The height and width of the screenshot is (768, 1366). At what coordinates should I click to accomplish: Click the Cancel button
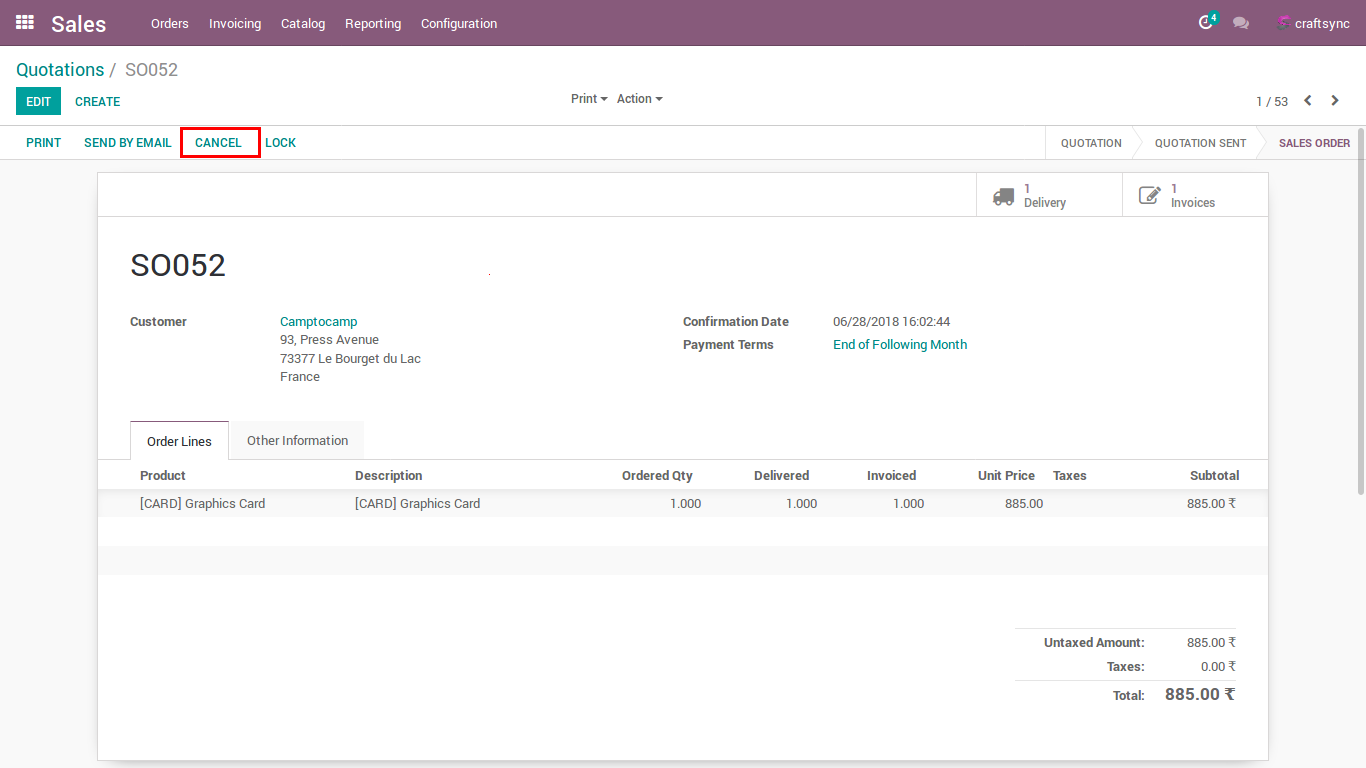[x=219, y=143]
